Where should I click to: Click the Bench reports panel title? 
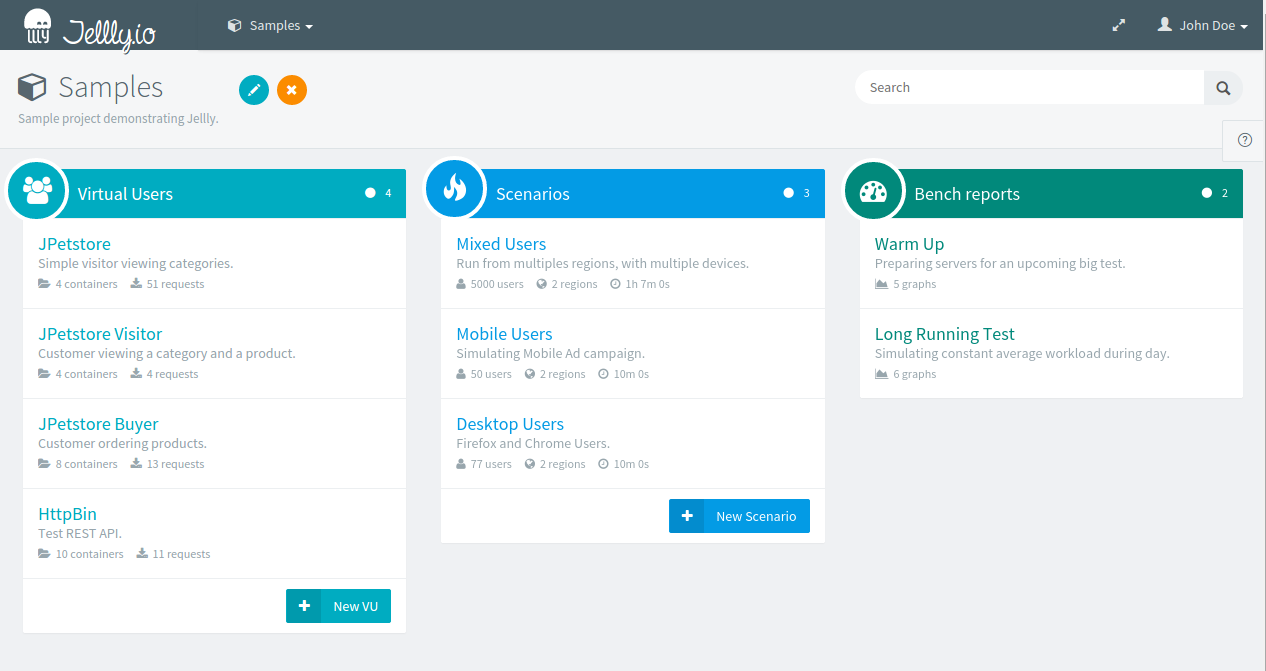click(967, 194)
